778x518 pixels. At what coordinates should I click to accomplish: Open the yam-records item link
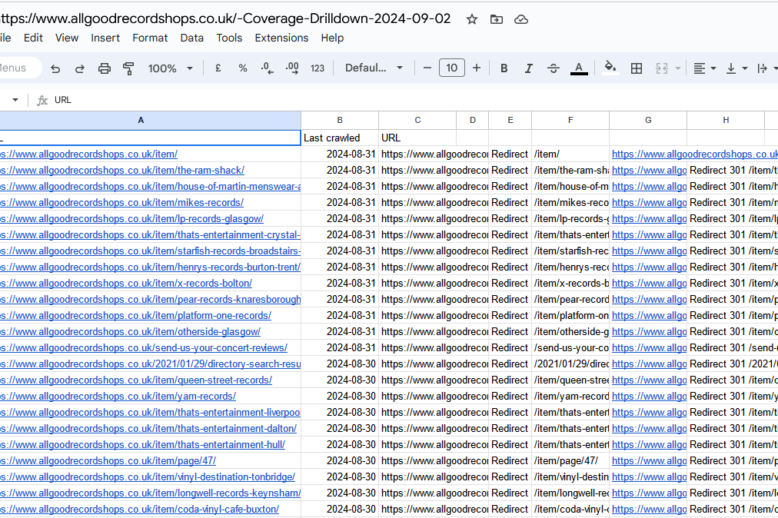coord(117,396)
